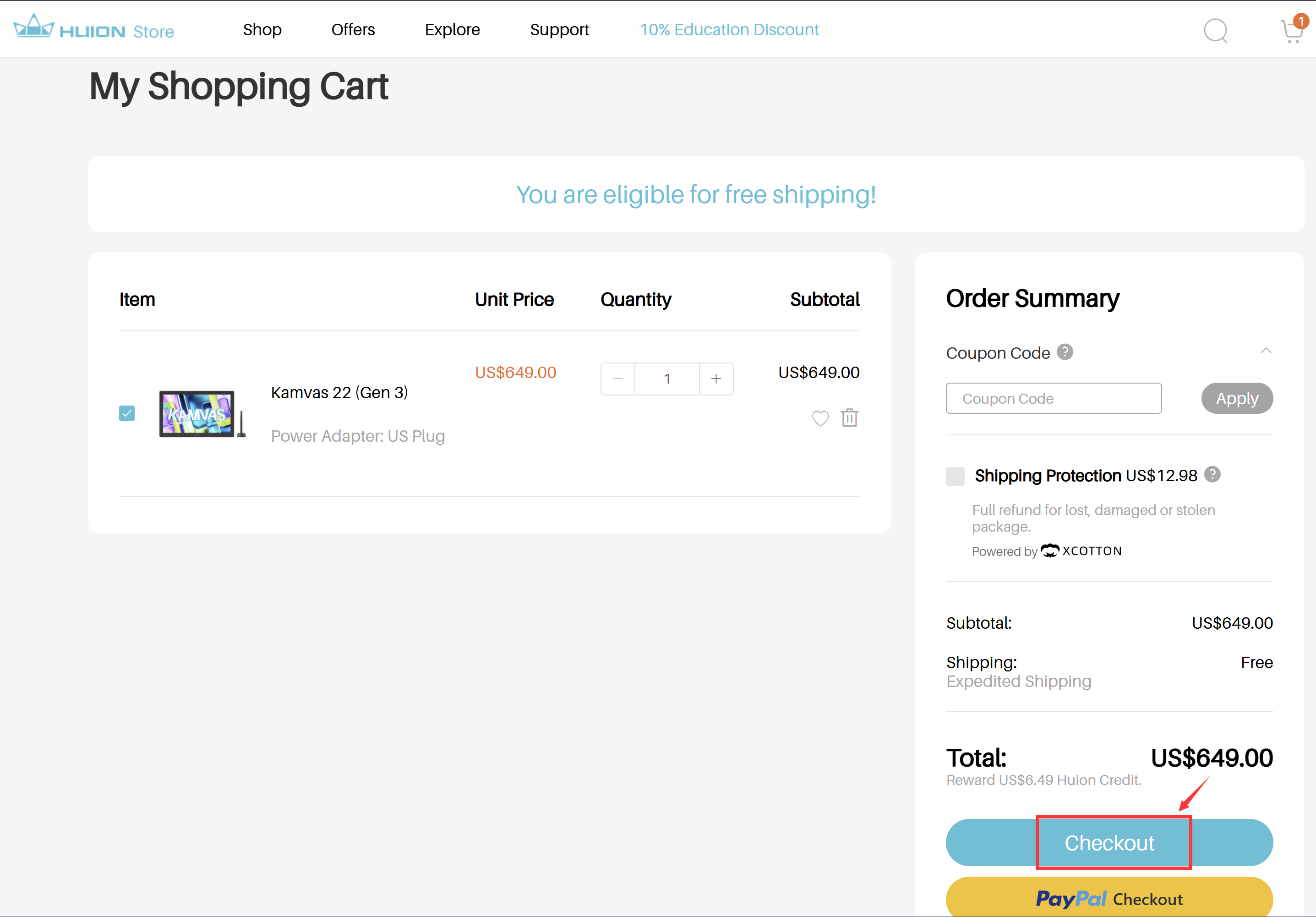Open the search magnifier icon

tap(1215, 31)
